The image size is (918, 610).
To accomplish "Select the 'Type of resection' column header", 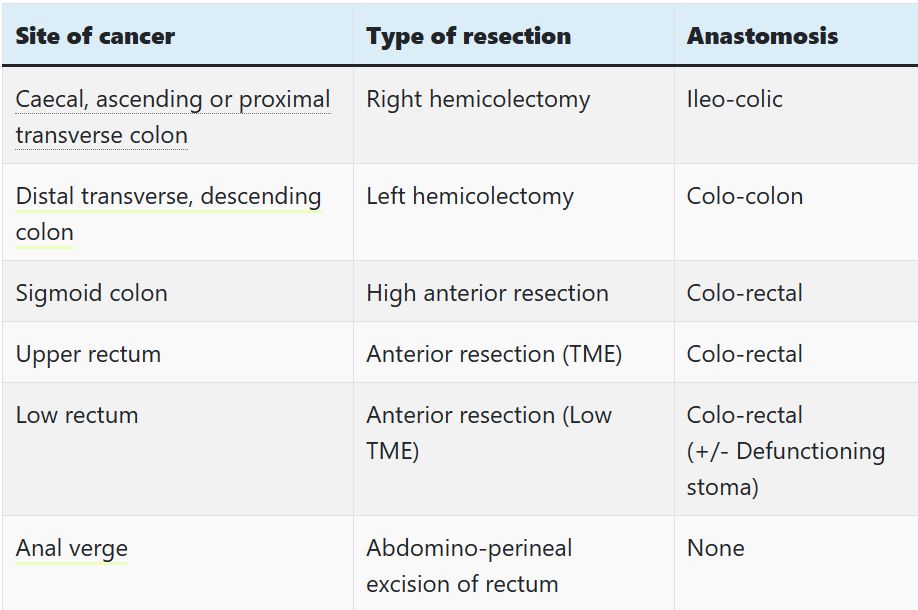I will (x=468, y=36).
